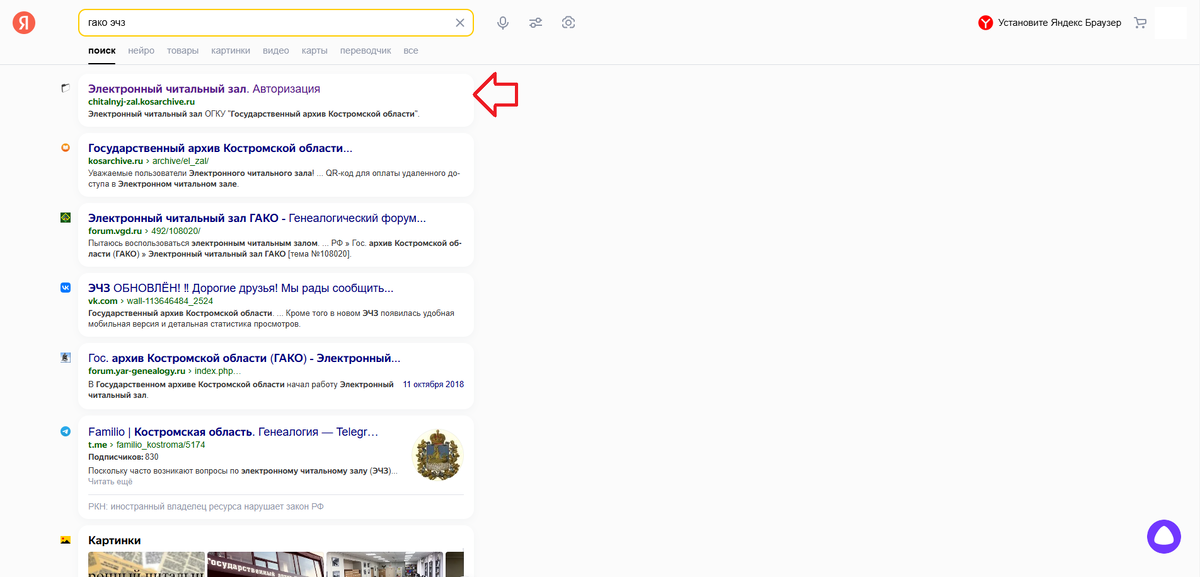Screen dimensions: 1200x577
Task: Click the user profile avatar square
Action: click(1170, 23)
